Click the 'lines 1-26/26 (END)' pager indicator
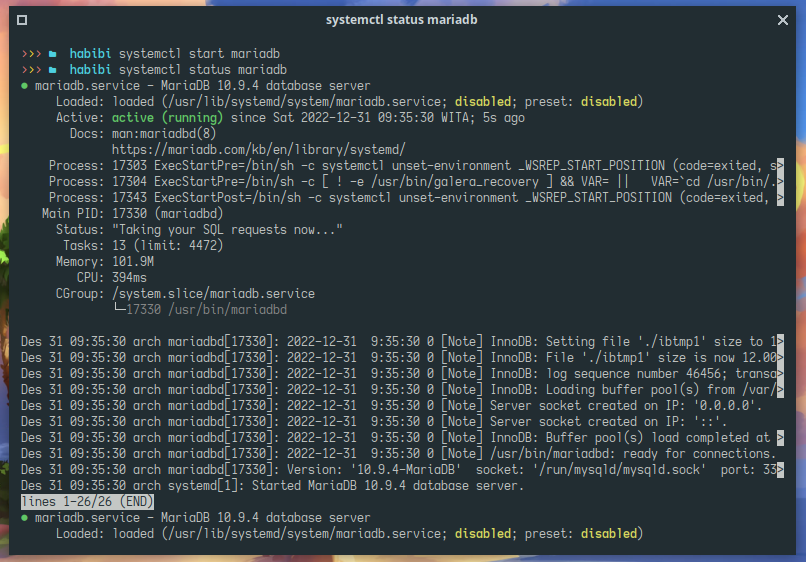The height and width of the screenshot is (562, 806). click(x=87, y=501)
